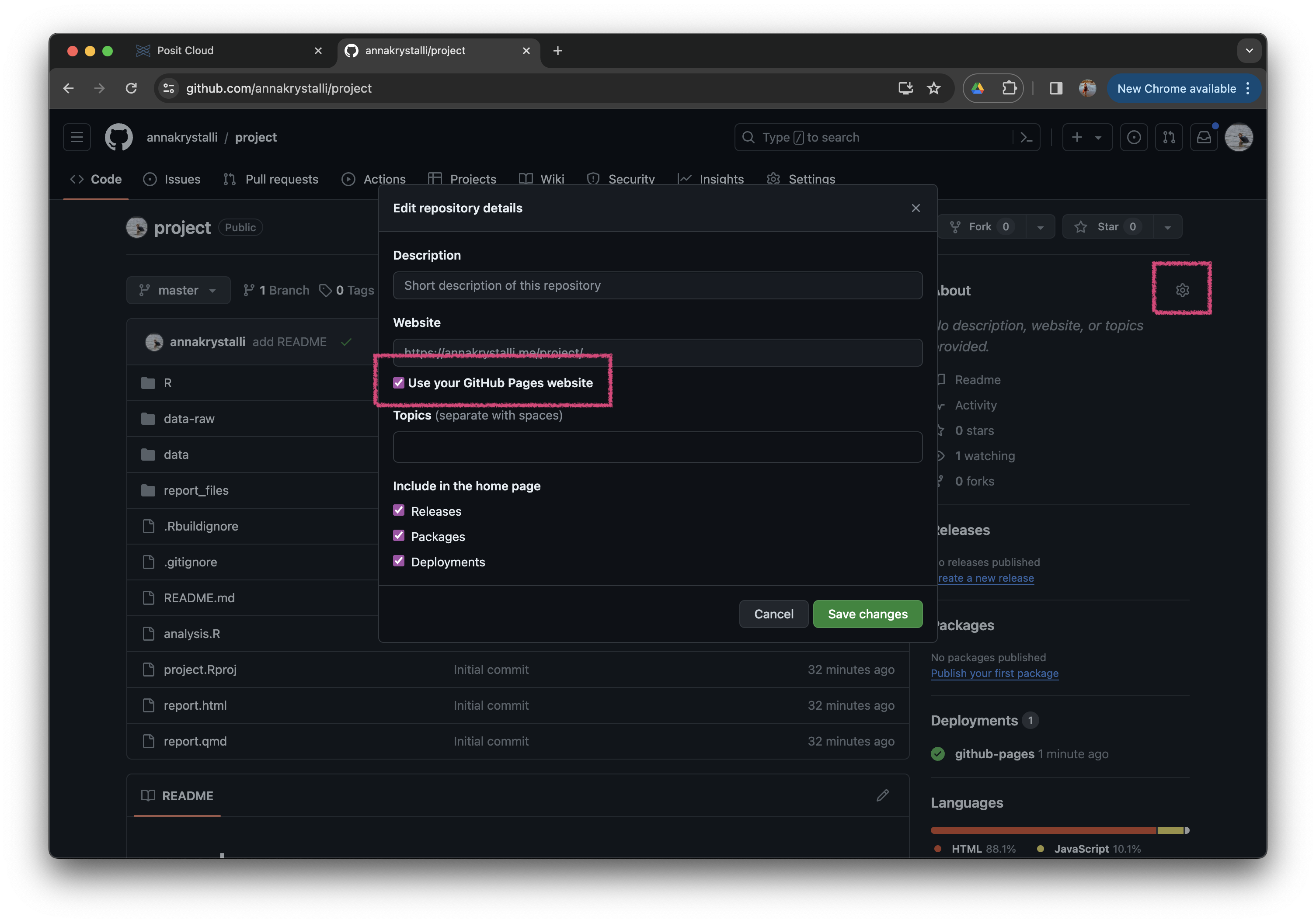Open the repository Settings tab
The image size is (1316, 923).
tap(801, 179)
